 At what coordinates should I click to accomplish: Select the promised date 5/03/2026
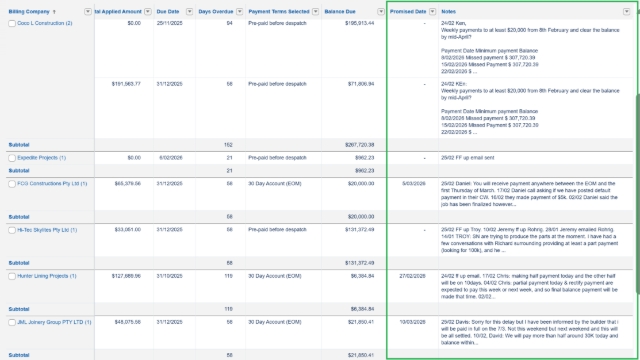click(x=413, y=184)
